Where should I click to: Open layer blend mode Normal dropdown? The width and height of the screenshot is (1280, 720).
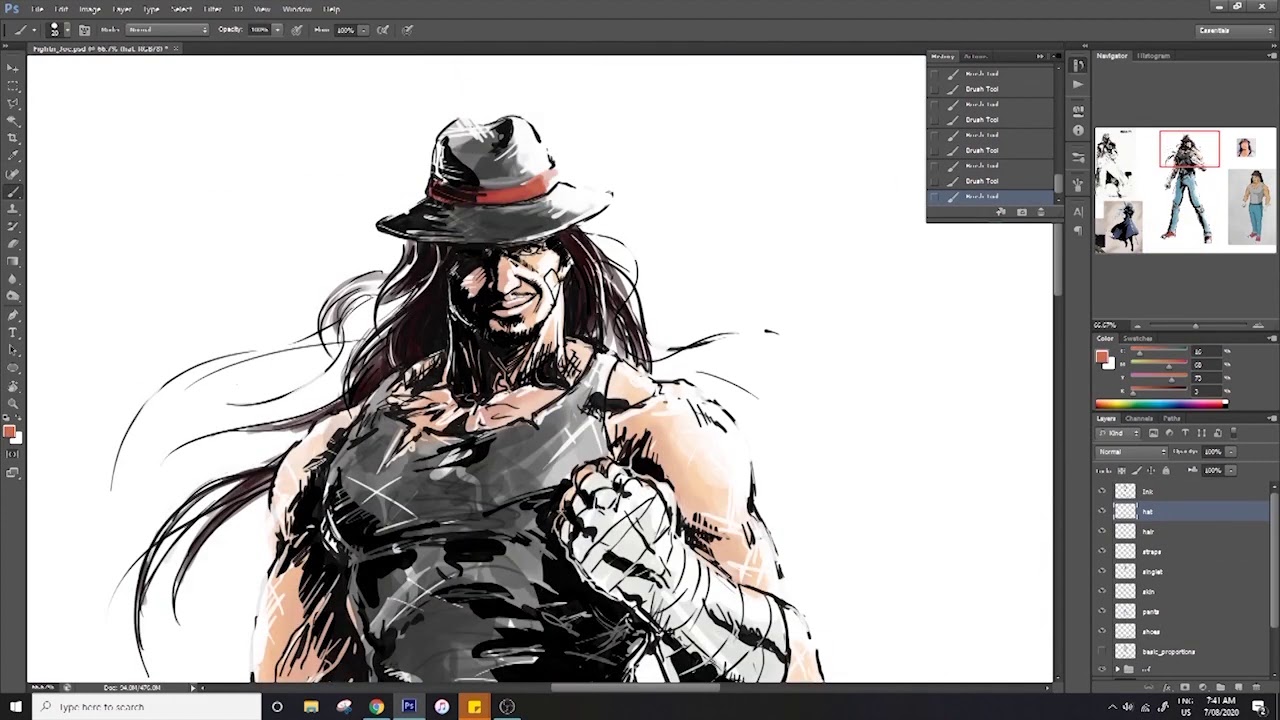(x=1132, y=452)
